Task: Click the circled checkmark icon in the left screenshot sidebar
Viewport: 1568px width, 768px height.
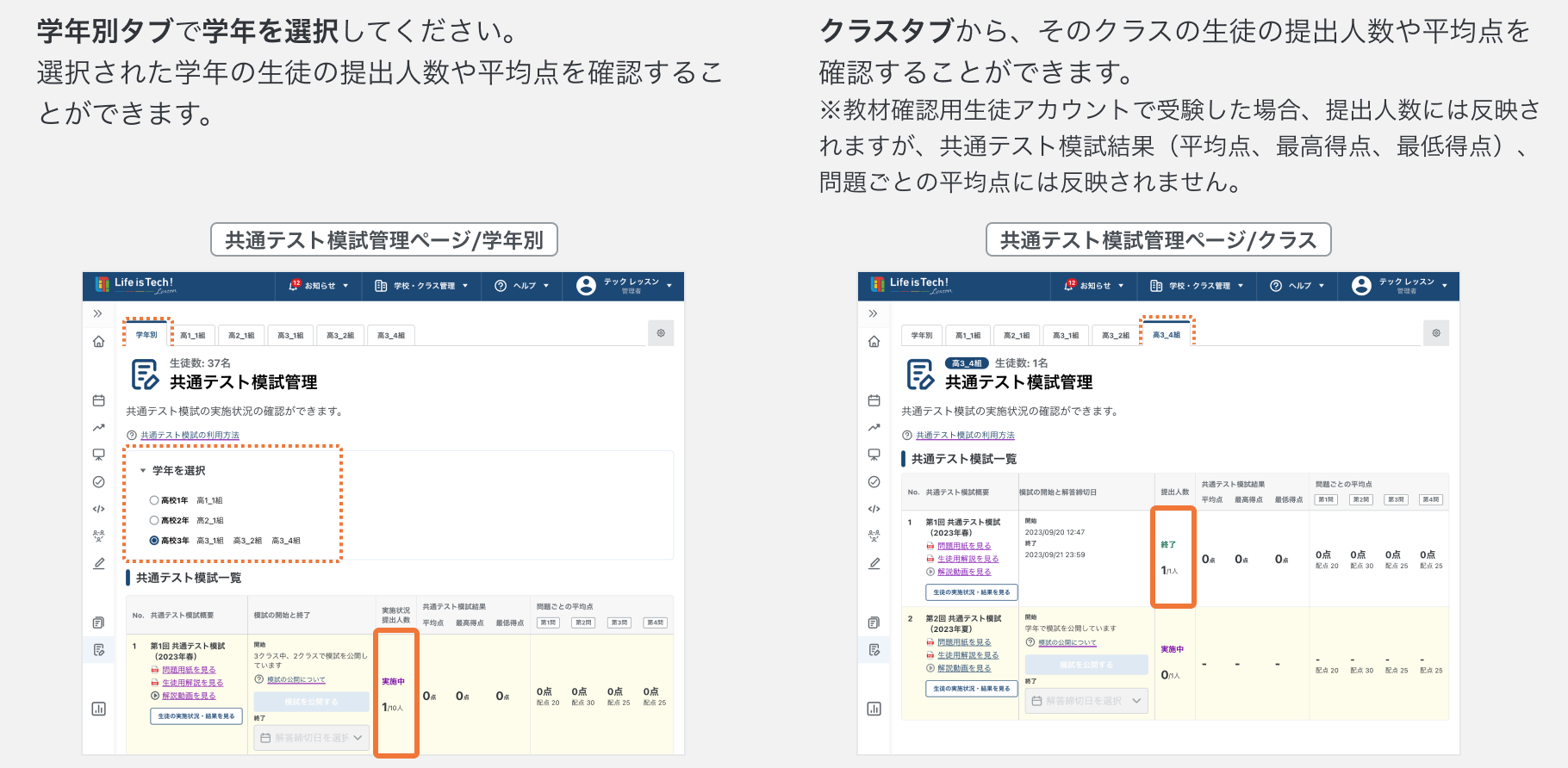Action: (98, 482)
